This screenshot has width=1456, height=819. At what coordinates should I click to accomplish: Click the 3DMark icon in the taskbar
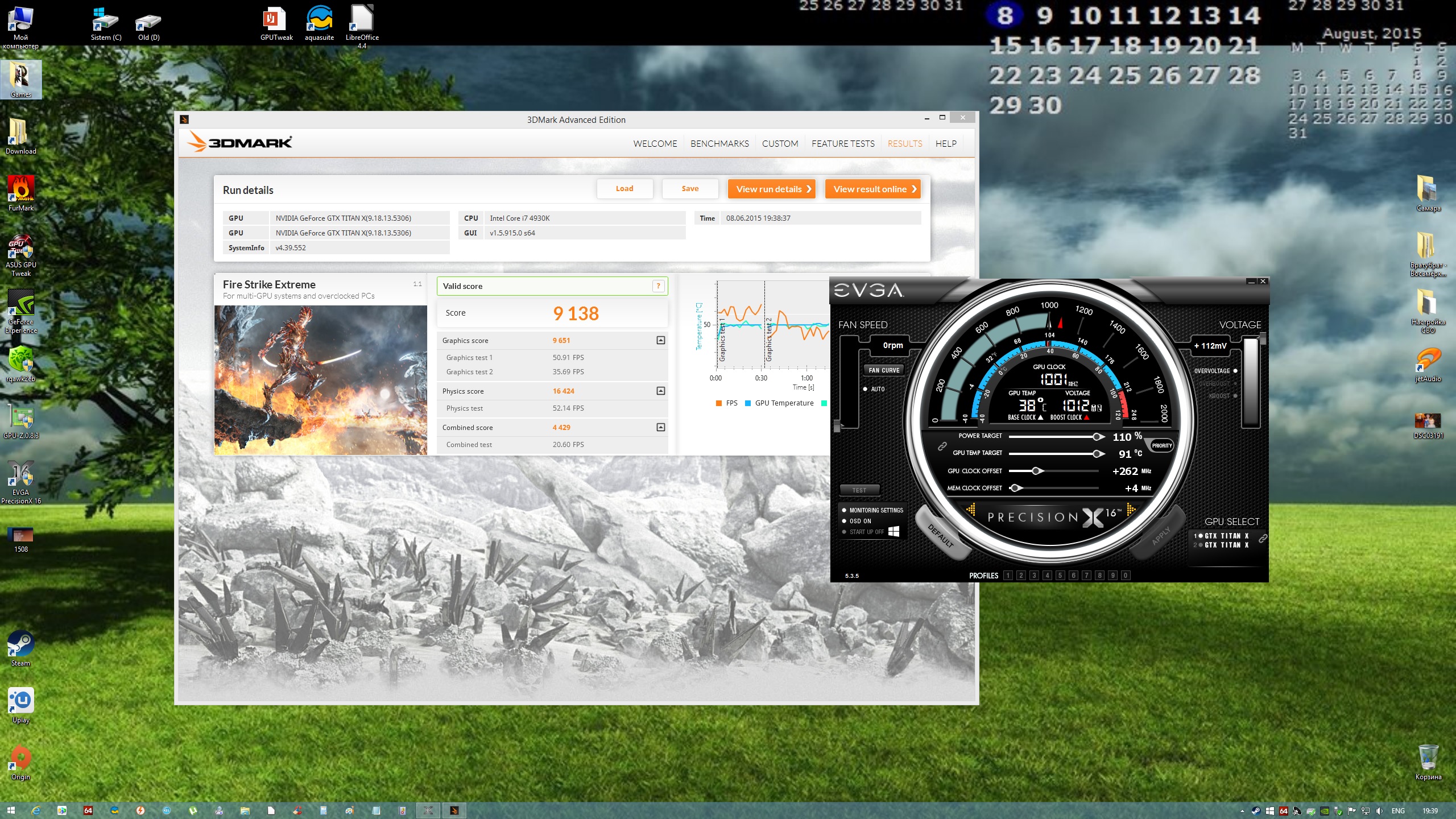click(454, 810)
